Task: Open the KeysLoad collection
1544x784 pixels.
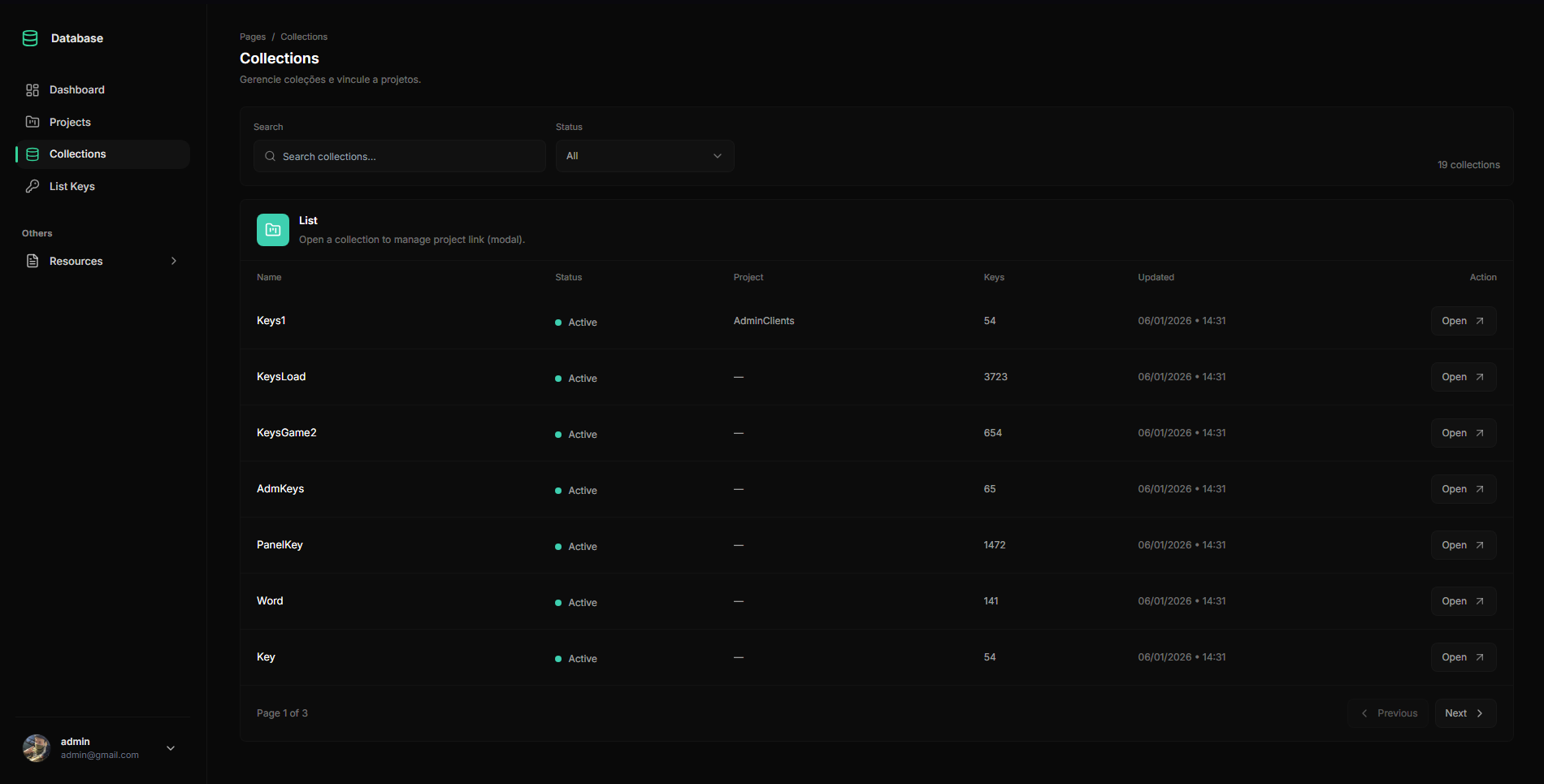Action: click(x=1463, y=377)
